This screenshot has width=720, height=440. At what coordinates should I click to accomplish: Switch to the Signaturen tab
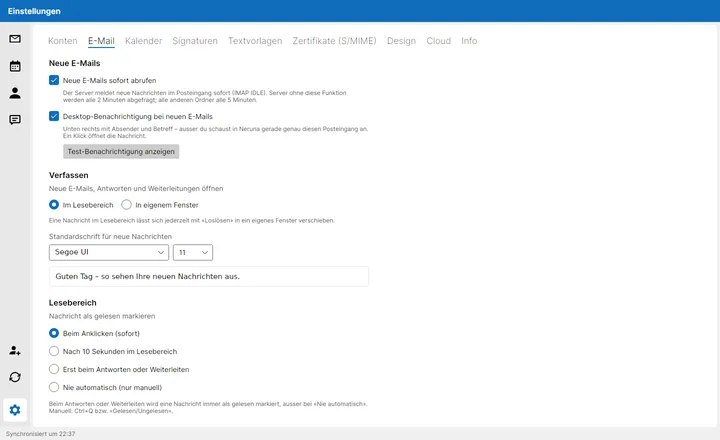[195, 41]
